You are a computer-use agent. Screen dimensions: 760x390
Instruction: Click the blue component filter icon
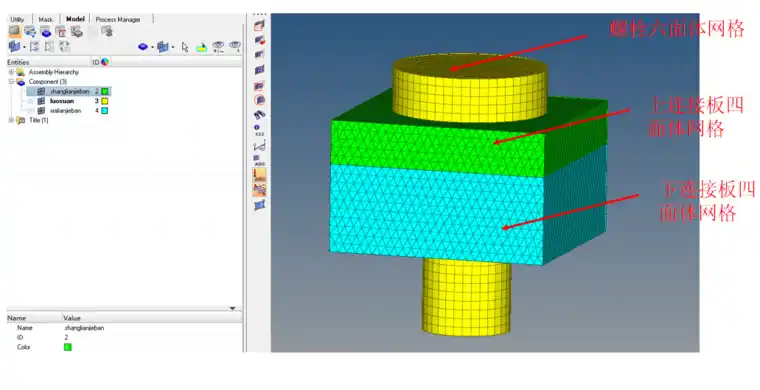[143, 47]
